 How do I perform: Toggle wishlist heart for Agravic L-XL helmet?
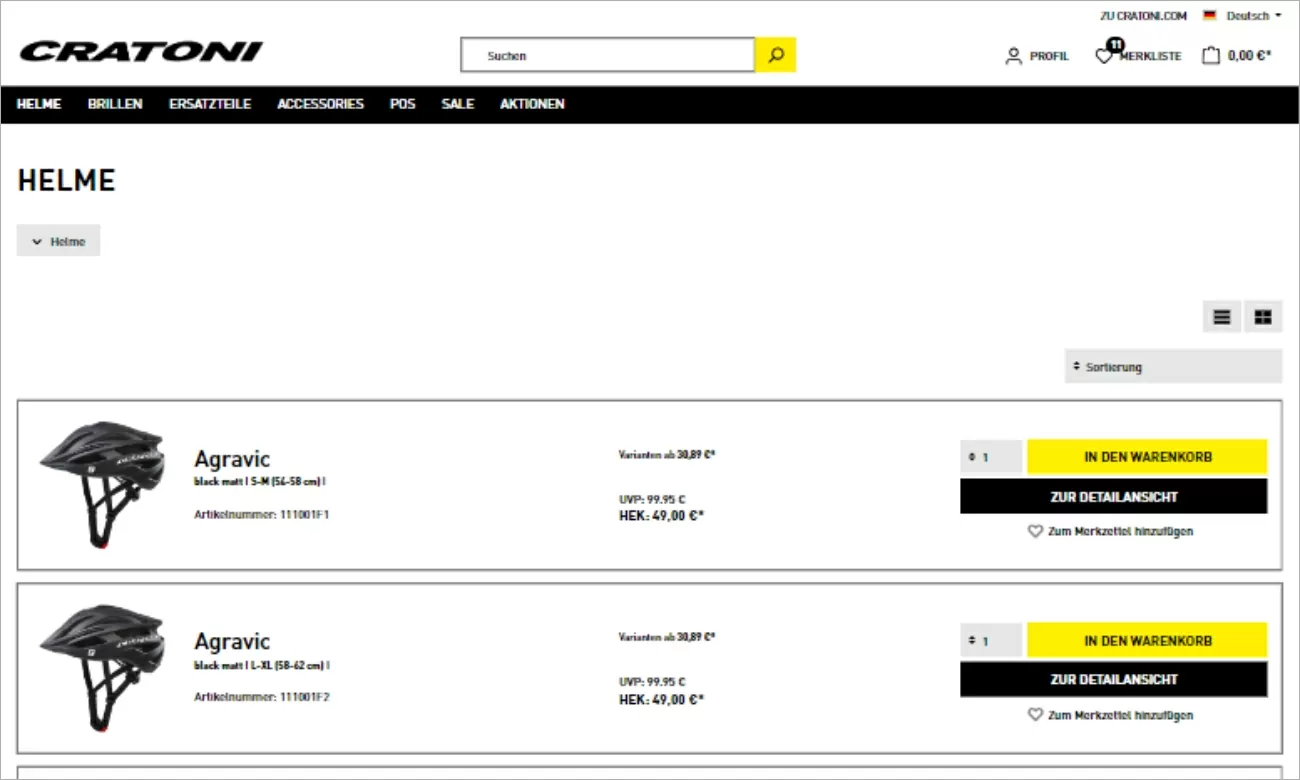(x=1035, y=714)
